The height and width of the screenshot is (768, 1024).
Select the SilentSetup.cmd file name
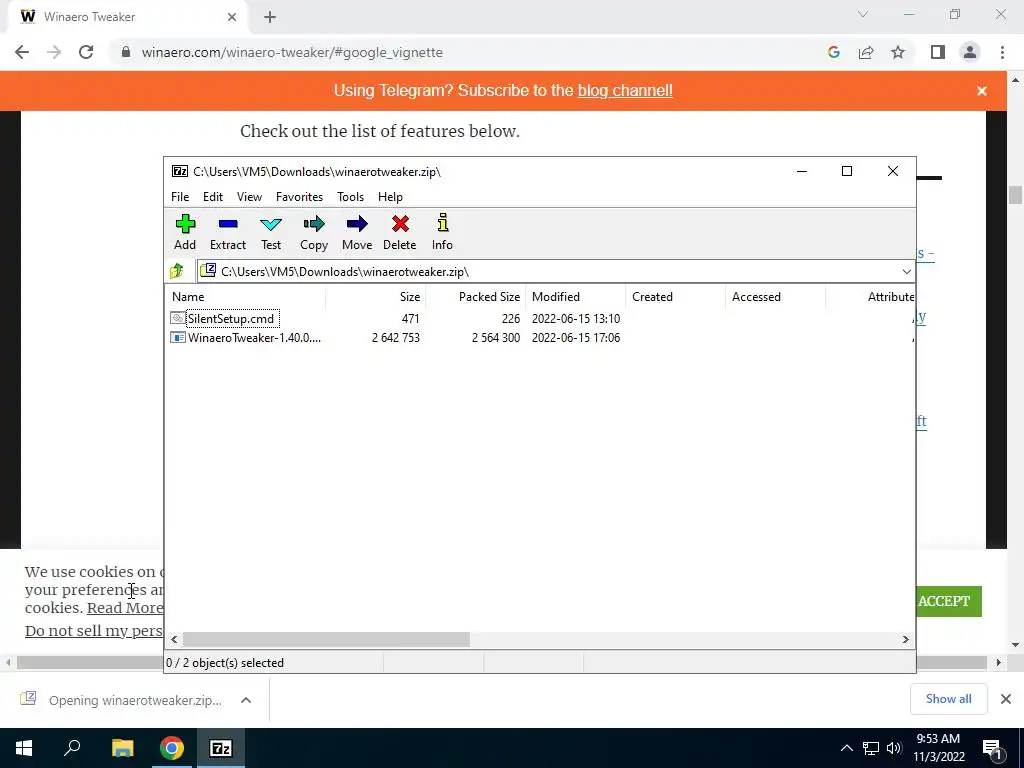[x=231, y=319]
